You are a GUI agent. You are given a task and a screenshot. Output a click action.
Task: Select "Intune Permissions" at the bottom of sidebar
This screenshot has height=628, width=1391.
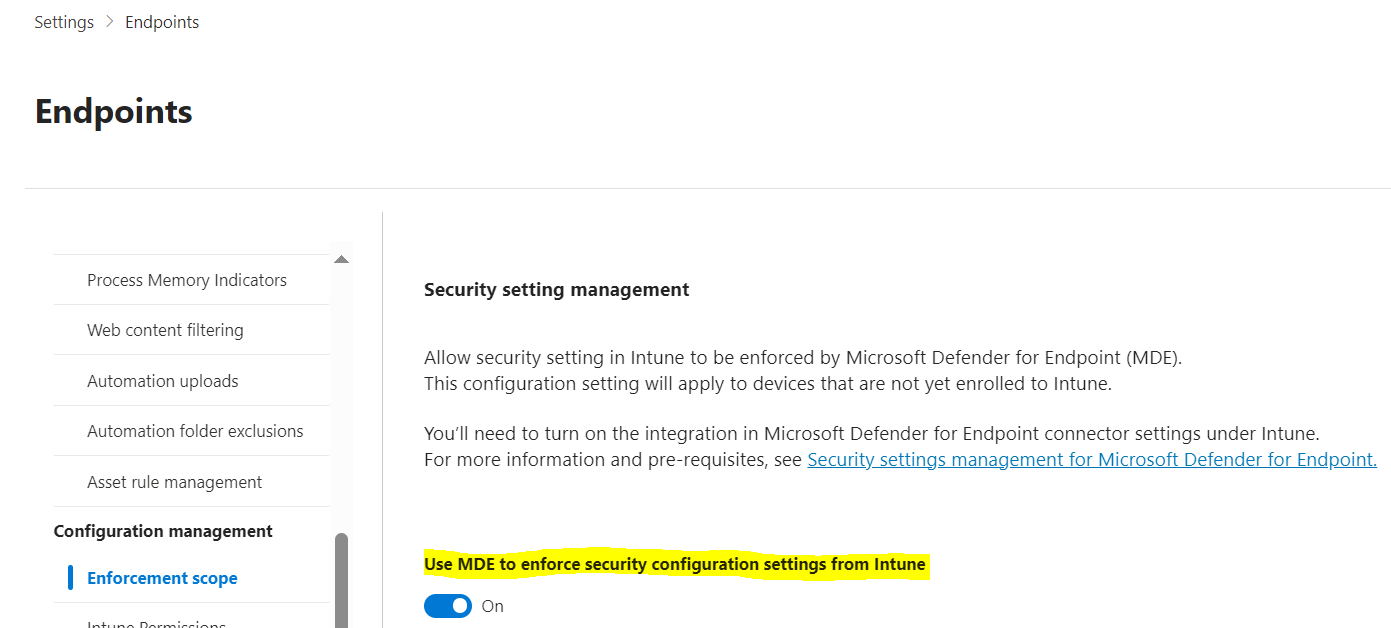click(x=157, y=624)
